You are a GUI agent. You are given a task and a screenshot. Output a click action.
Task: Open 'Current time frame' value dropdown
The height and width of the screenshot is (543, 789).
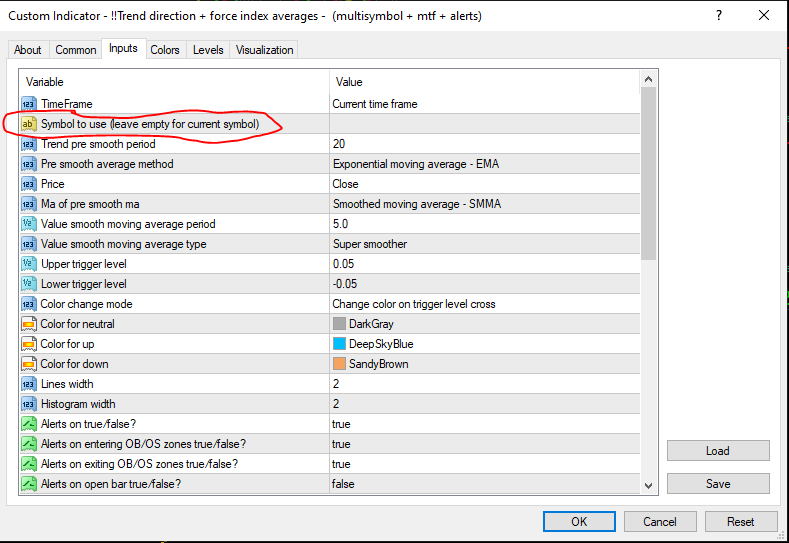point(375,104)
